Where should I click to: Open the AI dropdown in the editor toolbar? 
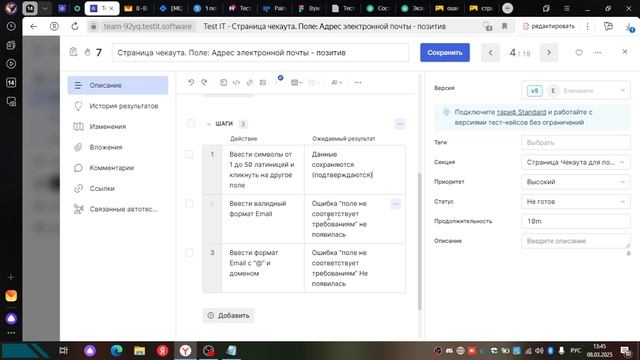336,82
